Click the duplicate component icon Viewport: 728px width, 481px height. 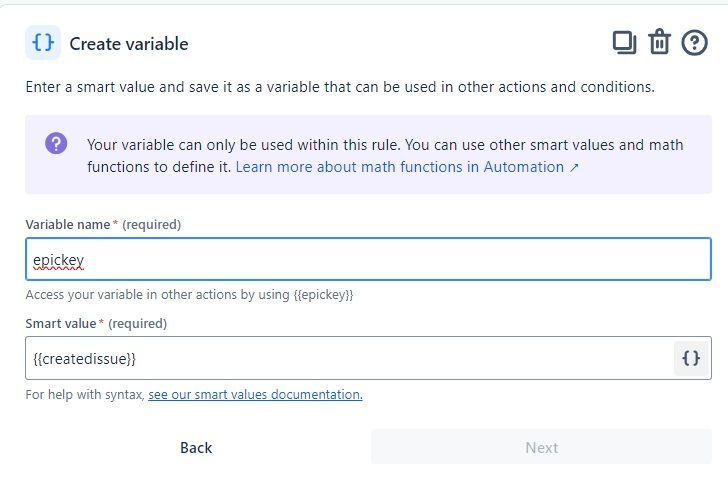point(624,42)
